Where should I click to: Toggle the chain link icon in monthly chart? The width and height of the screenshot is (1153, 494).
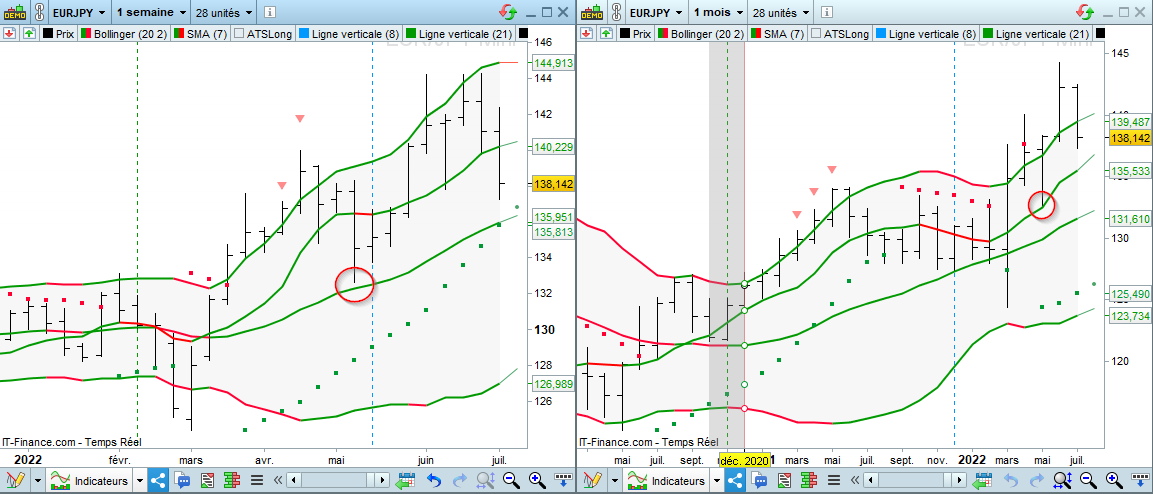click(x=615, y=12)
